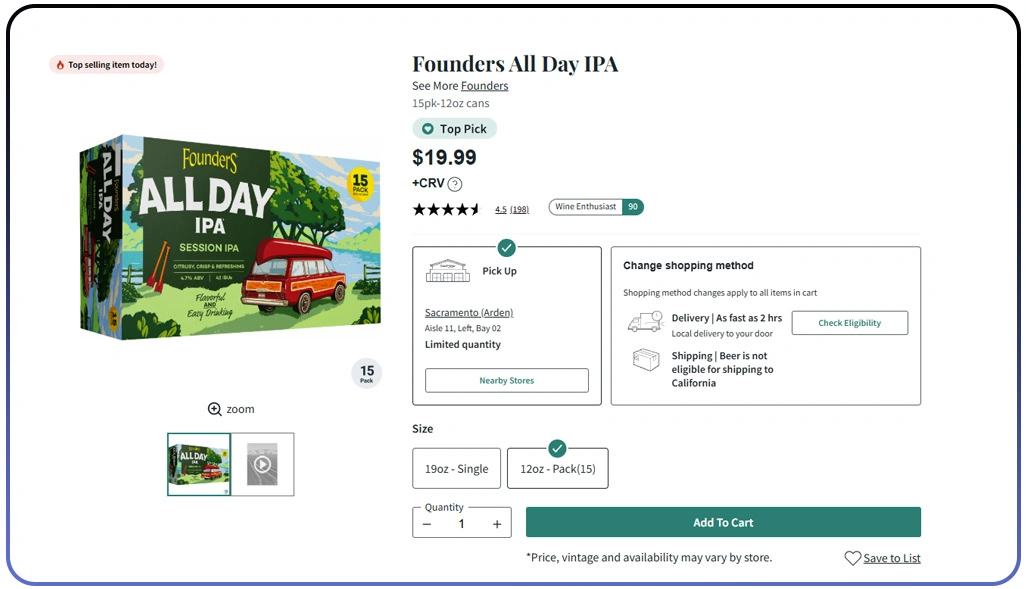Click Check Eligibility for delivery
The image size is (1026, 589).
(849, 323)
